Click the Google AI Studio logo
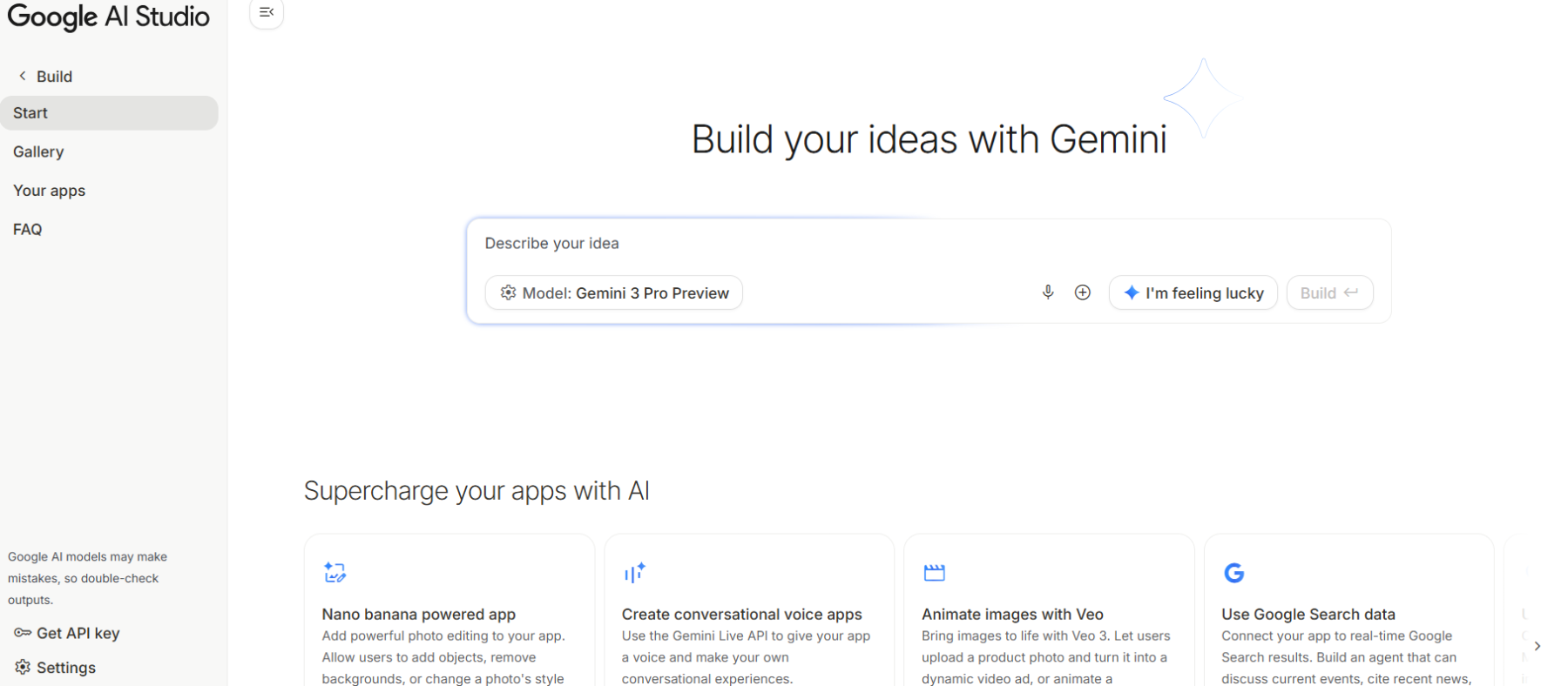 (108, 17)
